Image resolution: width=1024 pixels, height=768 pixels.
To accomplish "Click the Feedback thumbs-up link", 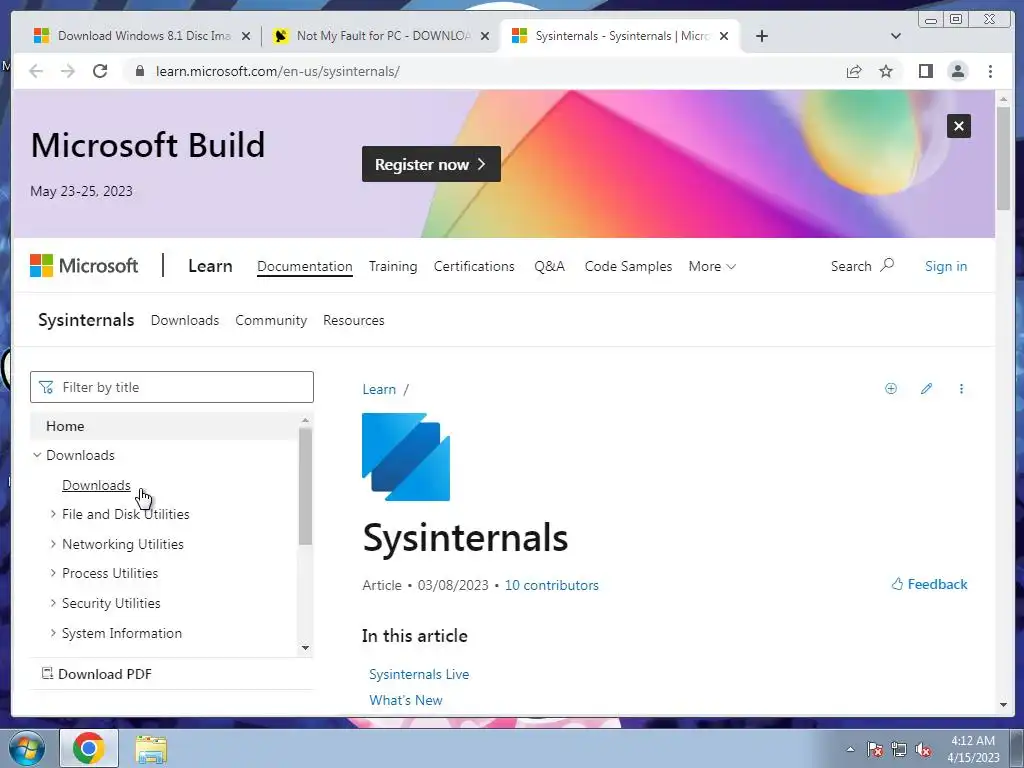I will (x=929, y=584).
